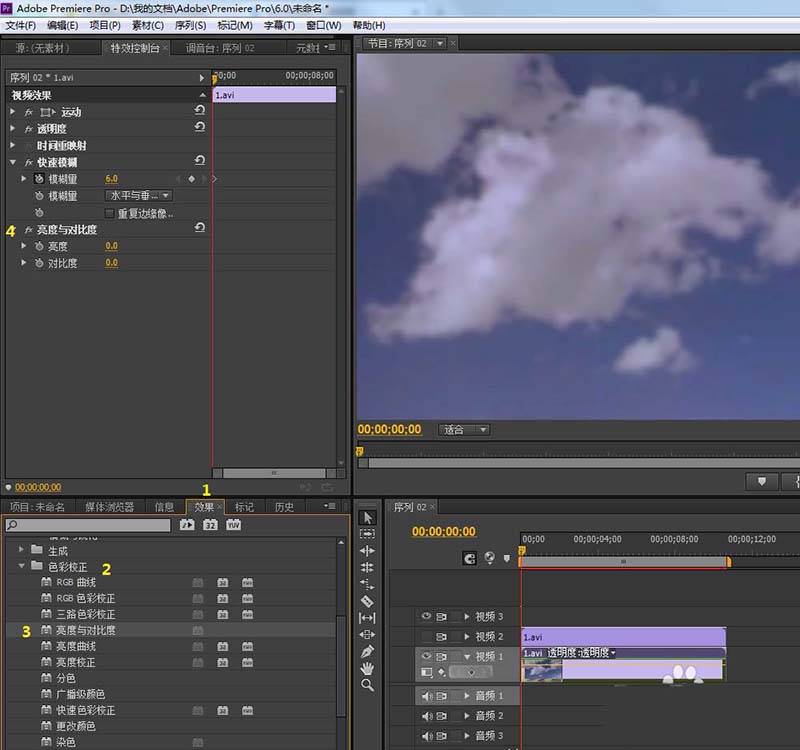The image size is (800, 750).
Task: Click the 模糊量 value 6.0
Action: [x=111, y=179]
